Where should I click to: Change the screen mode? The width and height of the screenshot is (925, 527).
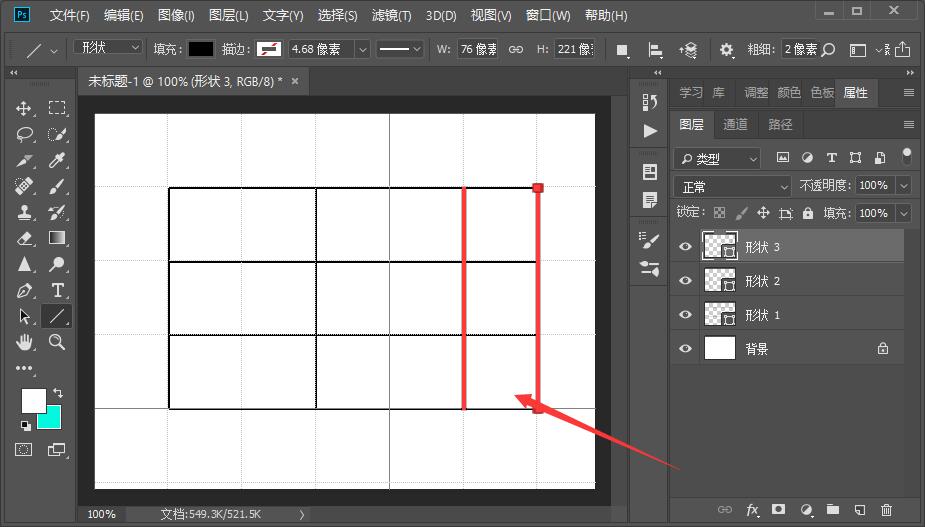[57, 450]
